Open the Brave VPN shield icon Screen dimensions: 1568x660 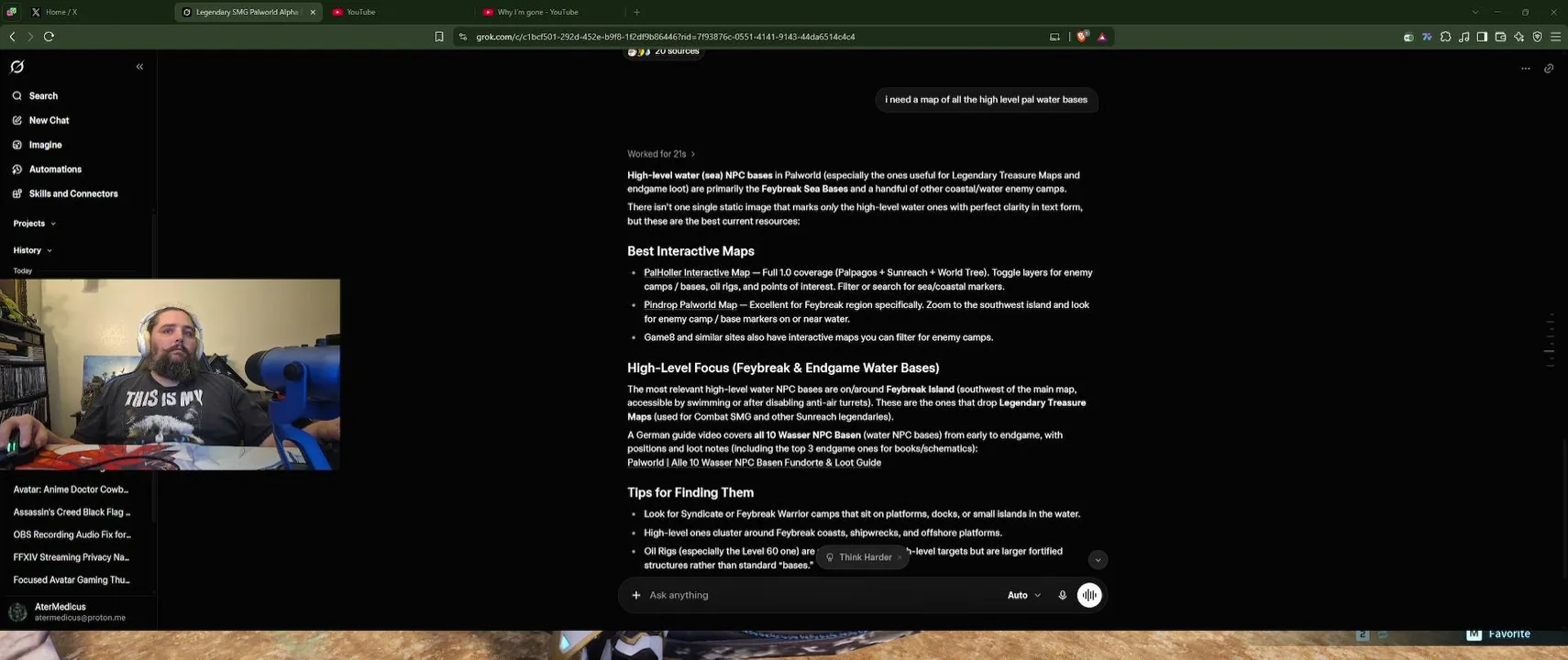[1537, 37]
